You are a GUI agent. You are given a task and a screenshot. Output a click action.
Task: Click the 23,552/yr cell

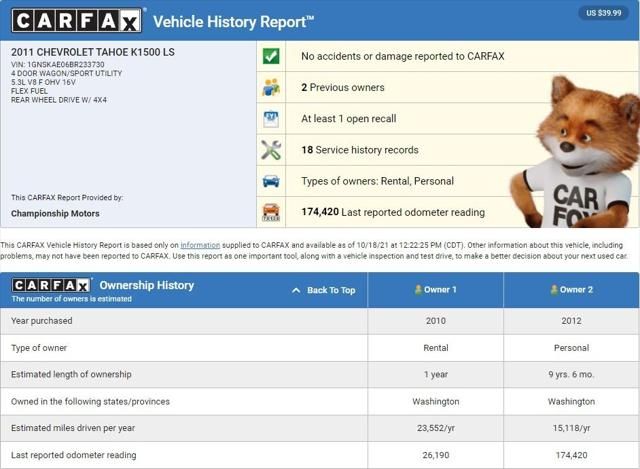pos(436,428)
